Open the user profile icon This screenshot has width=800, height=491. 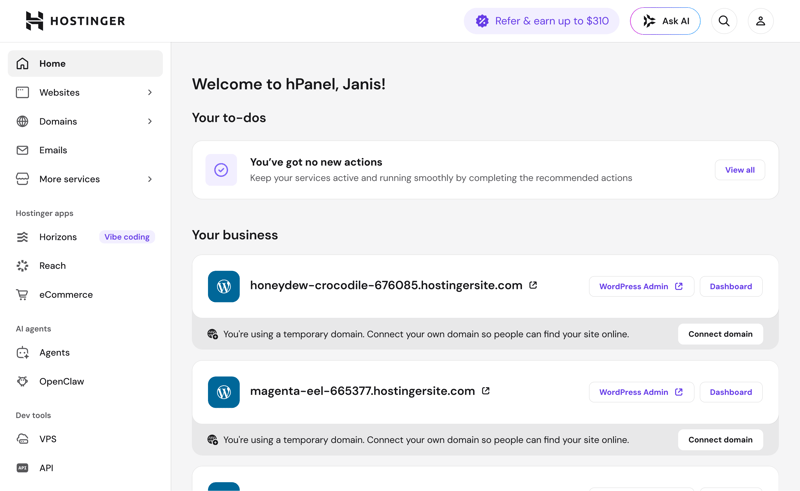(760, 21)
